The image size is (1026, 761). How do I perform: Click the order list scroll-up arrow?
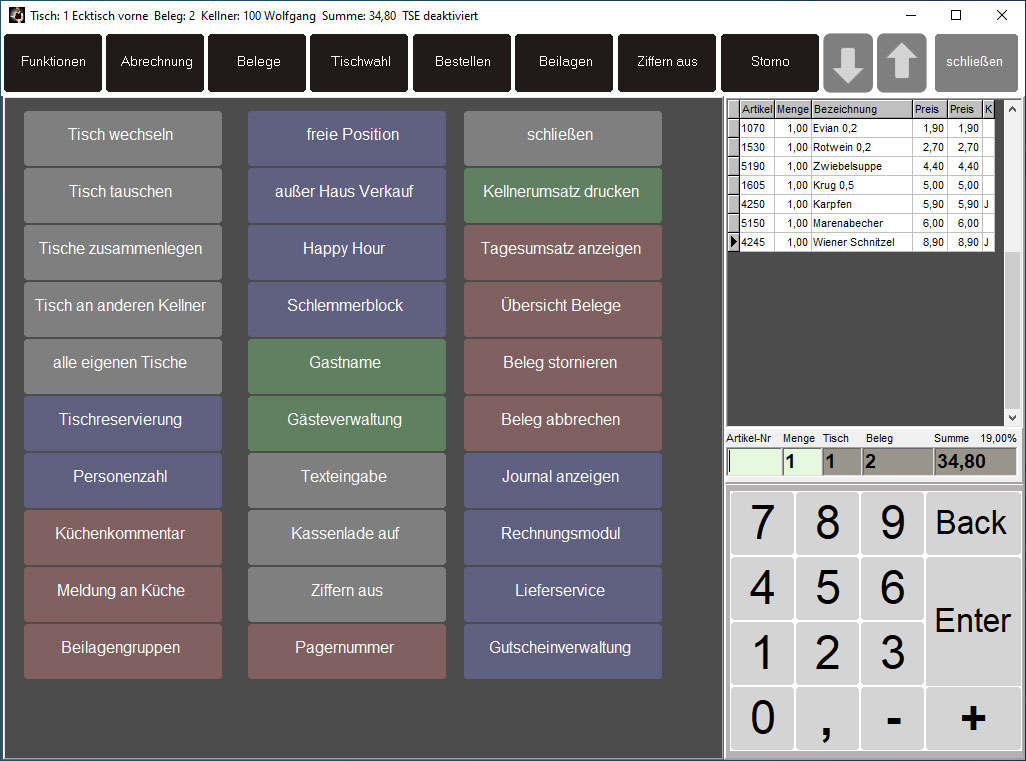point(1012,109)
